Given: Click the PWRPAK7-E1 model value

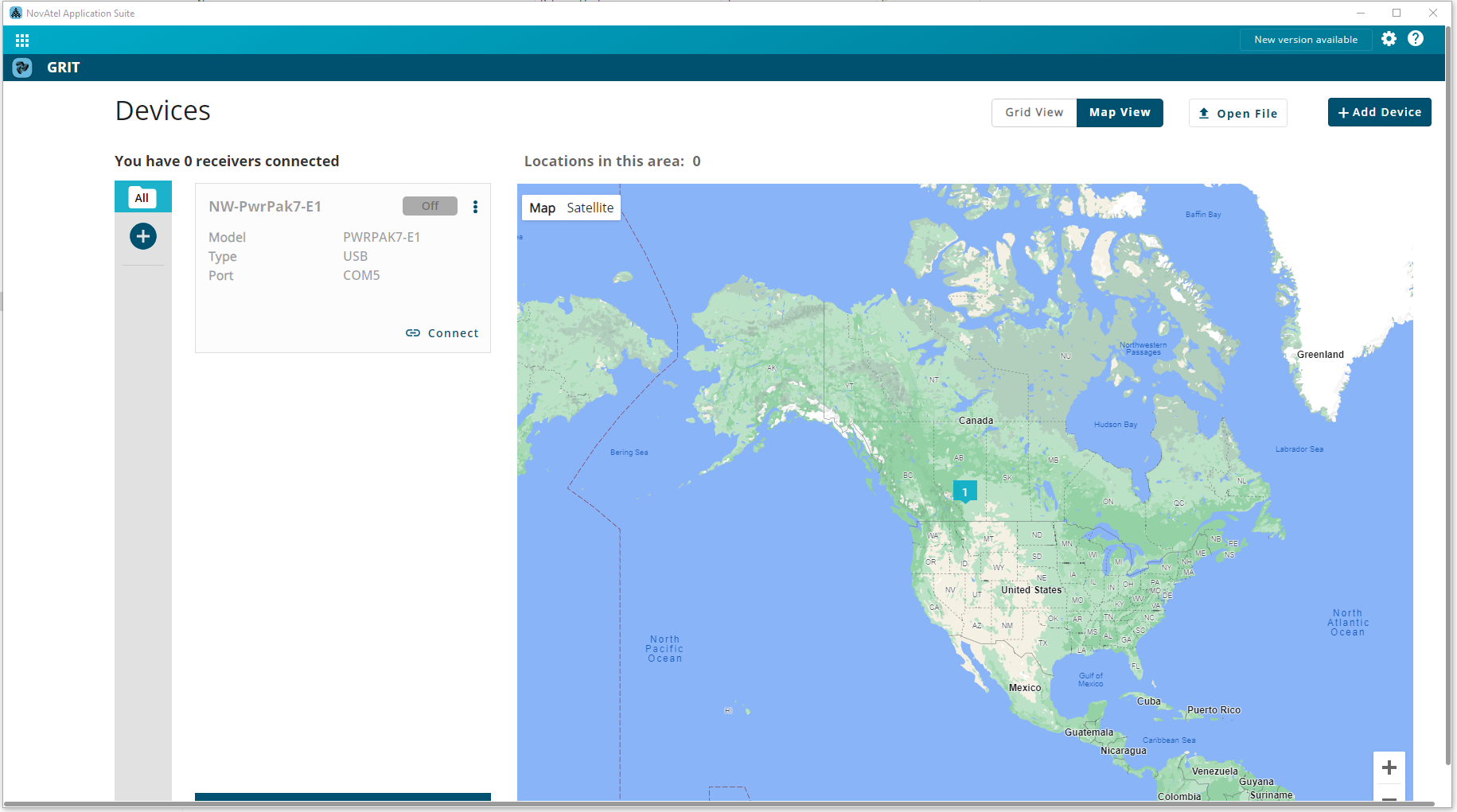Looking at the screenshot, I should [381, 237].
